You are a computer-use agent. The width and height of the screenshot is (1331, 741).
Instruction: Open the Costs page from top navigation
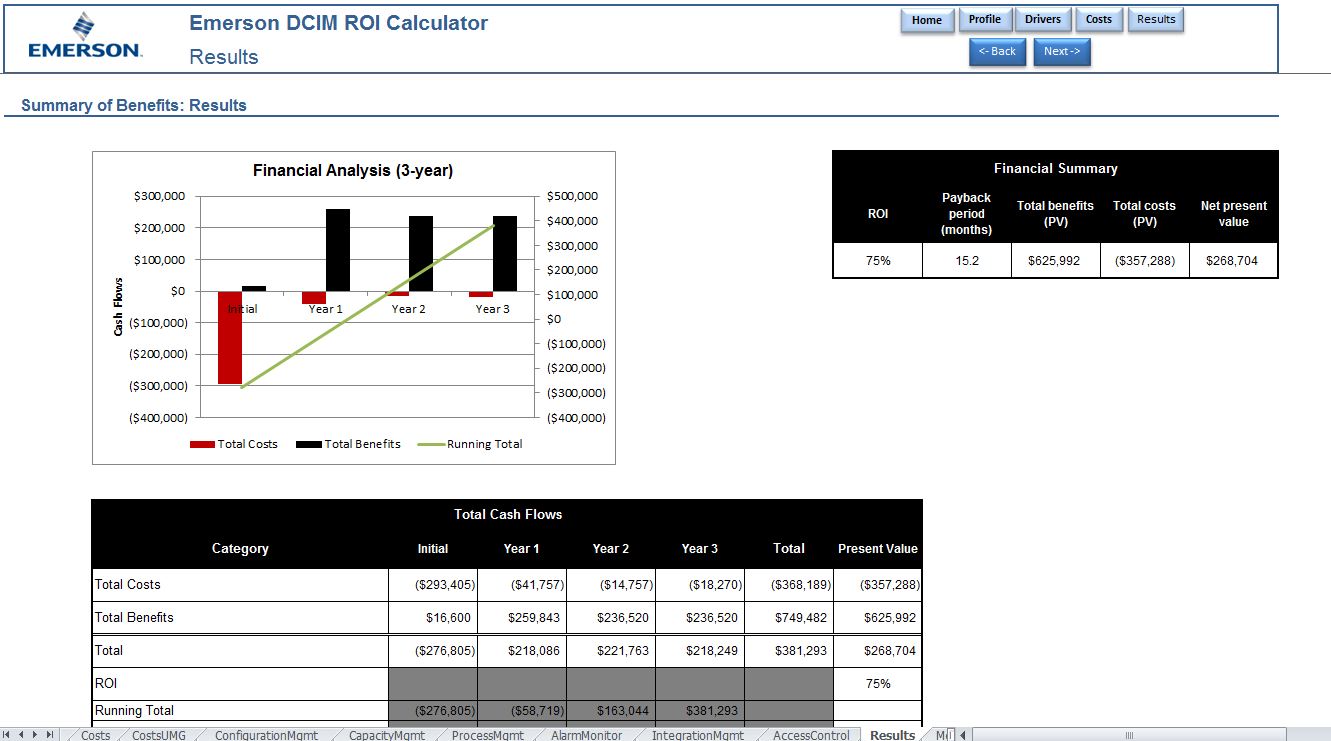pos(1099,20)
